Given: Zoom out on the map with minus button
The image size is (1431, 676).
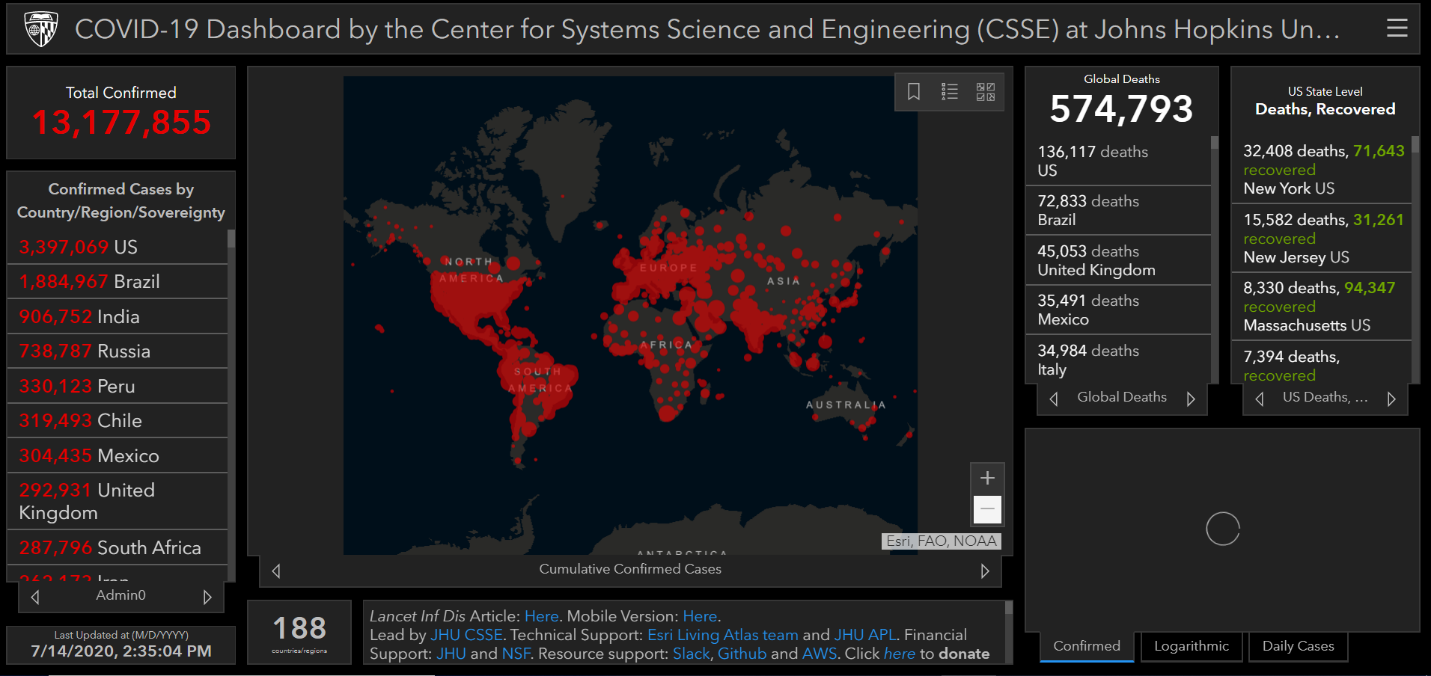Looking at the screenshot, I should point(987,510).
